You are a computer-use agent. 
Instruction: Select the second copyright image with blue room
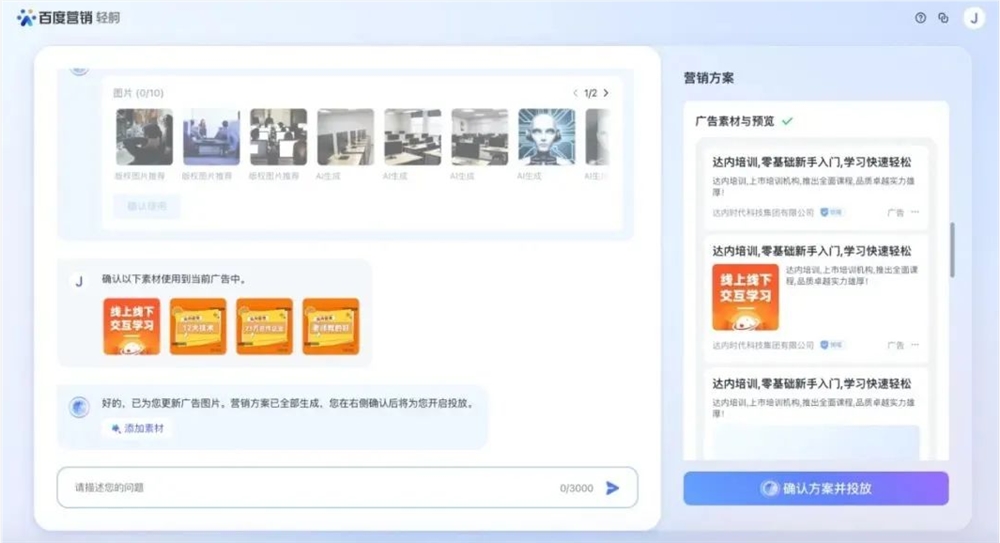click(211, 137)
